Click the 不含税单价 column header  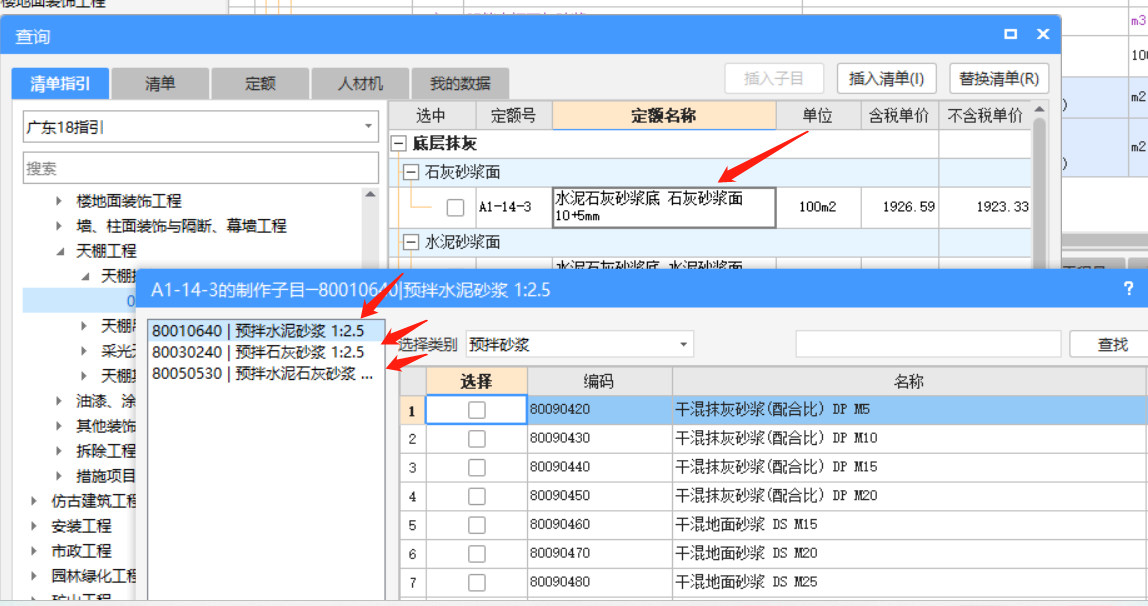click(985, 116)
